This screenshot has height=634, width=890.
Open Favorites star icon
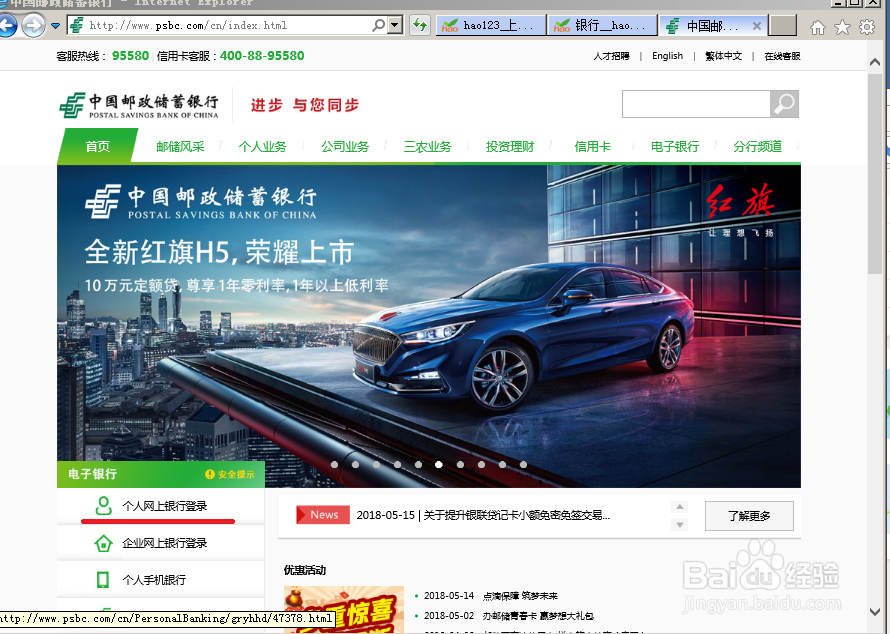click(x=842, y=27)
